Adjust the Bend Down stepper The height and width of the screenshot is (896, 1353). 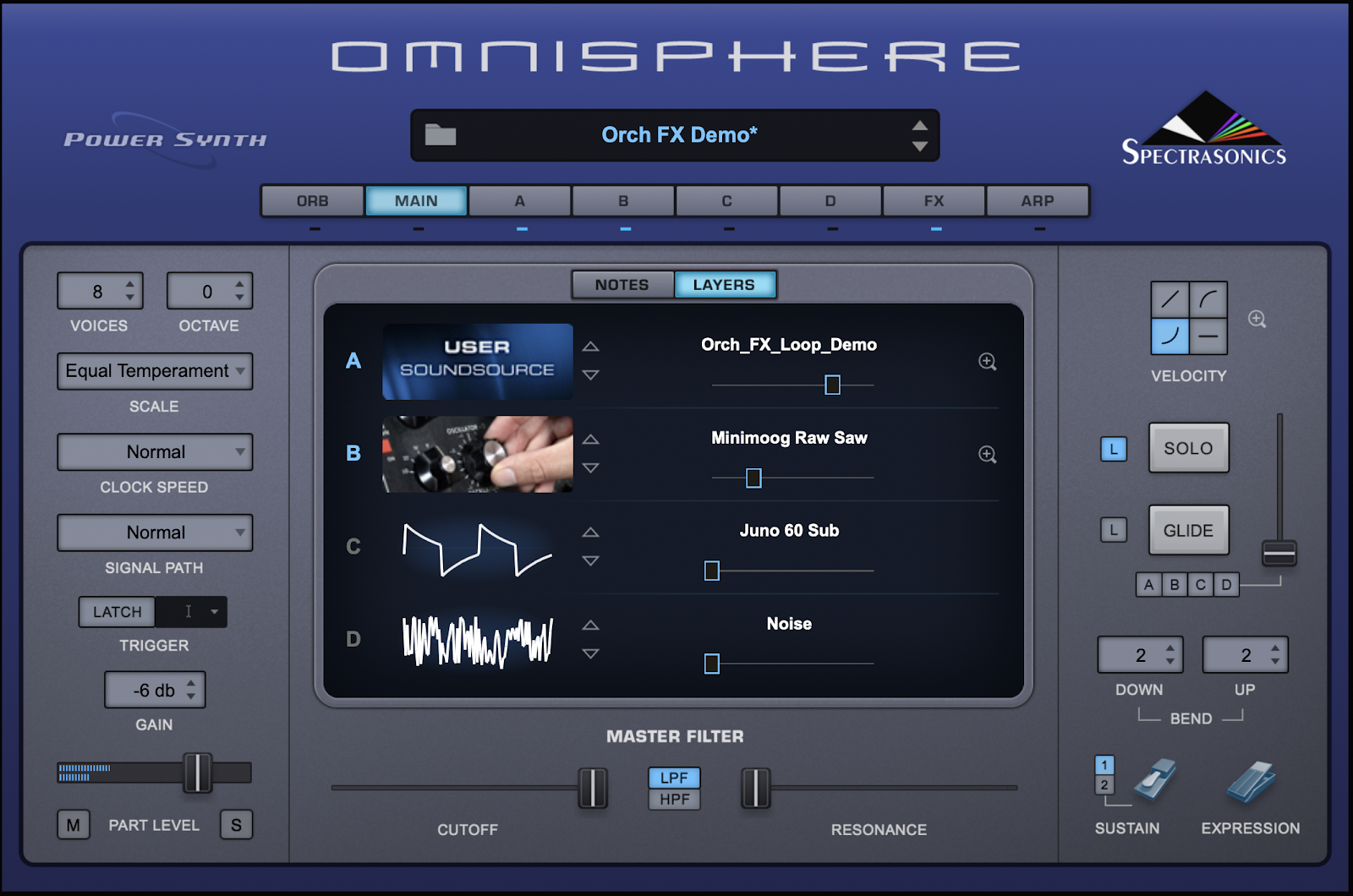pos(1170,655)
